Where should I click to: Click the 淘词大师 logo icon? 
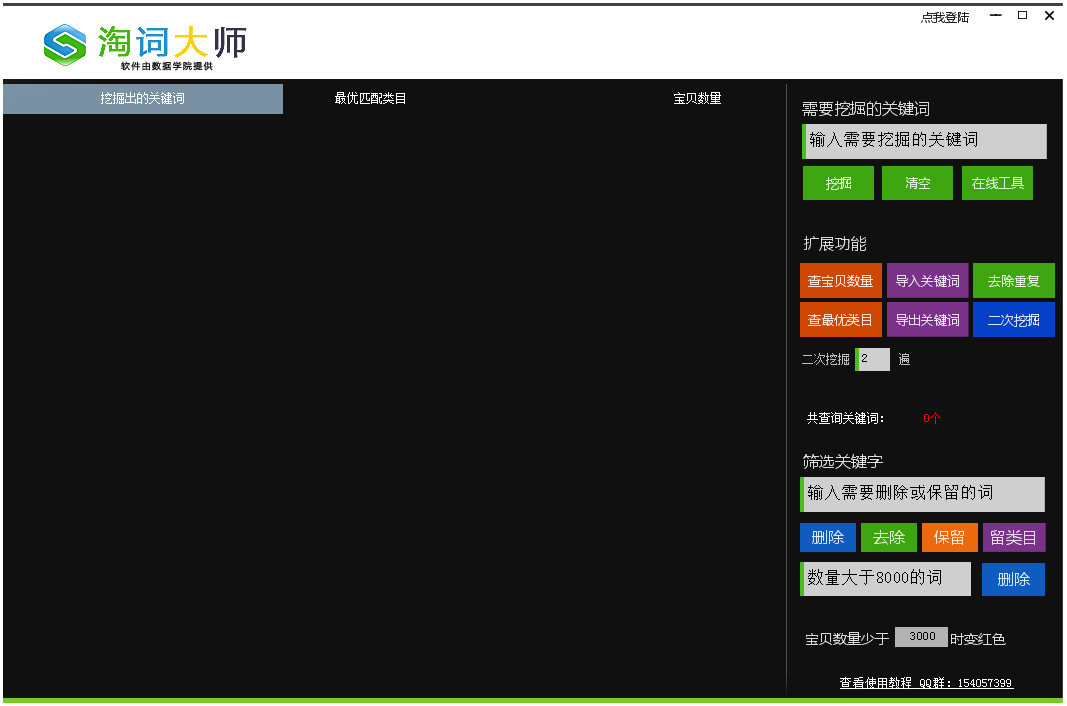tap(66, 44)
